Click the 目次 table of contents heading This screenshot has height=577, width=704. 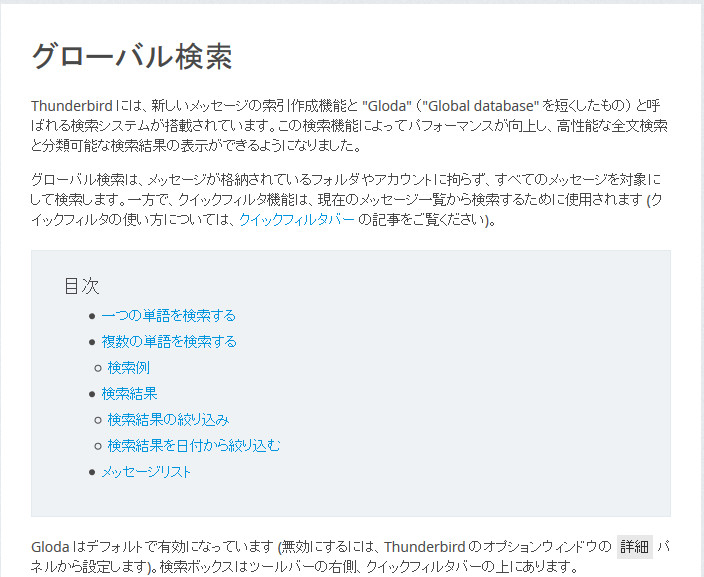[x=82, y=286]
